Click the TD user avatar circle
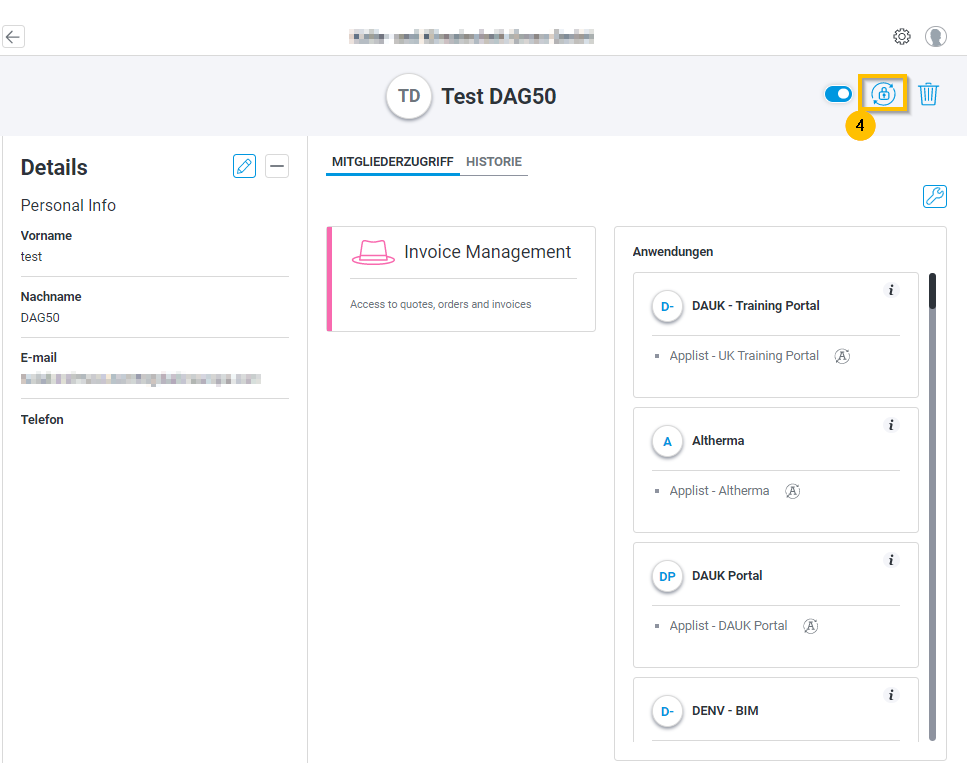The width and height of the screenshot is (967, 763). coord(409,97)
